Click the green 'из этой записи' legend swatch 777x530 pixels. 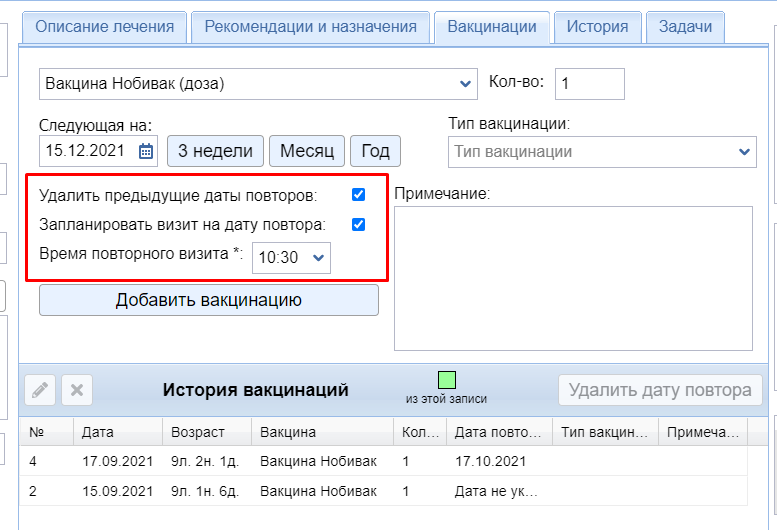[x=446, y=380]
